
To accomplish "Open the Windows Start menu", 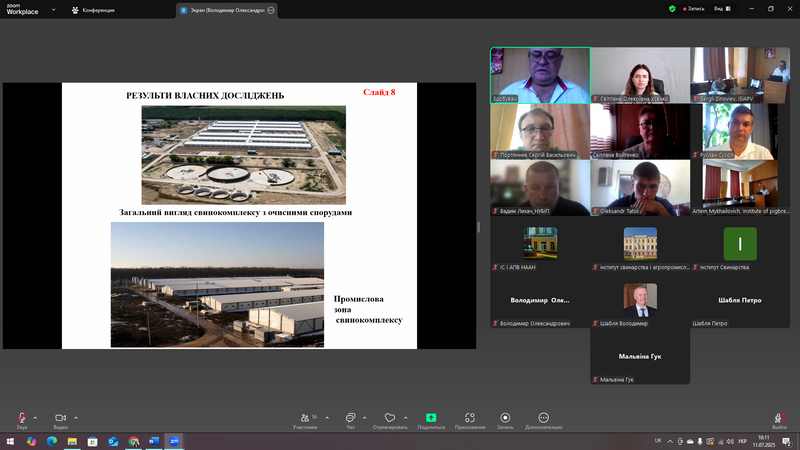I will 10,441.
